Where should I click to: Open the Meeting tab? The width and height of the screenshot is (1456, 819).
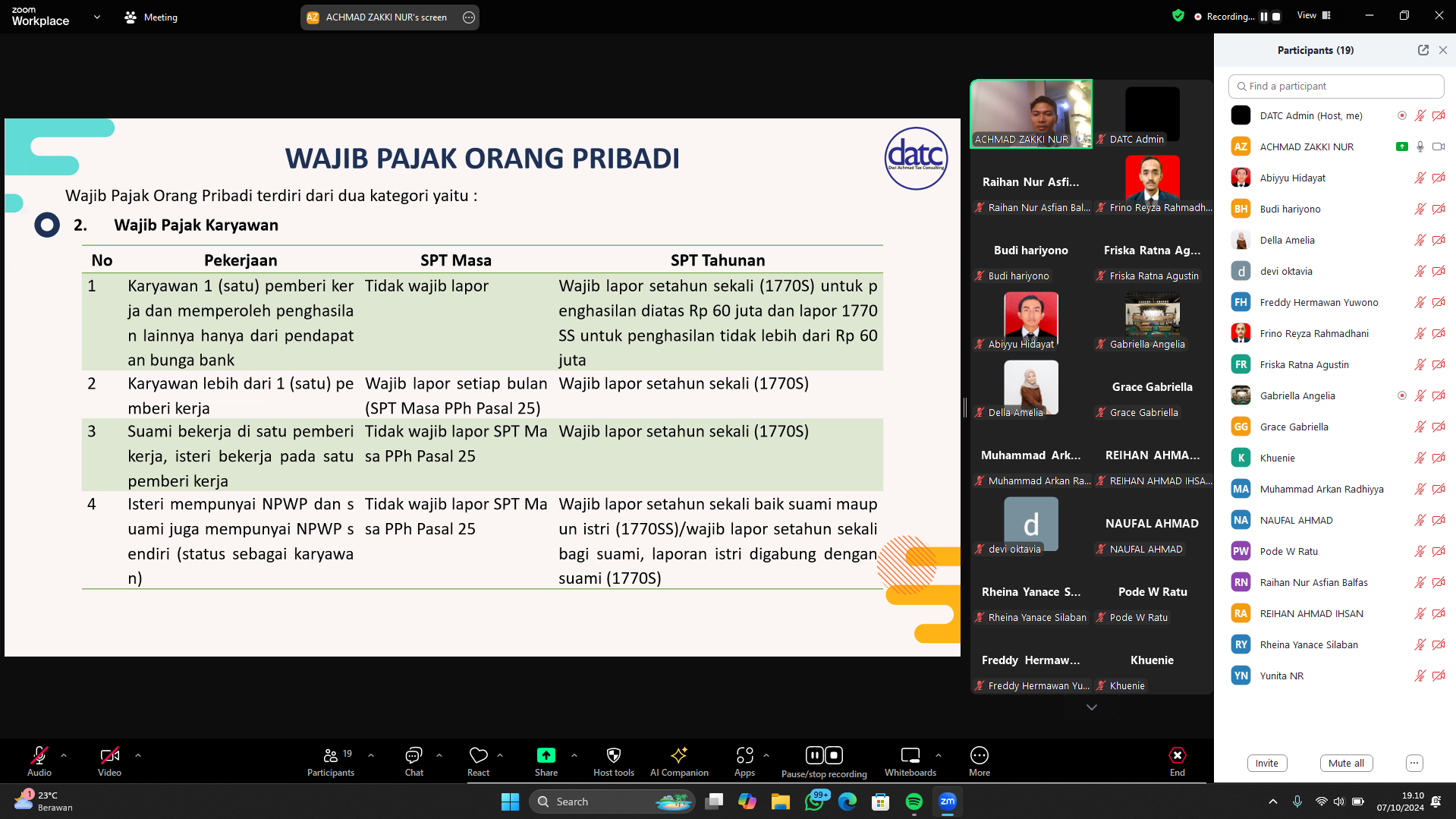tap(151, 17)
